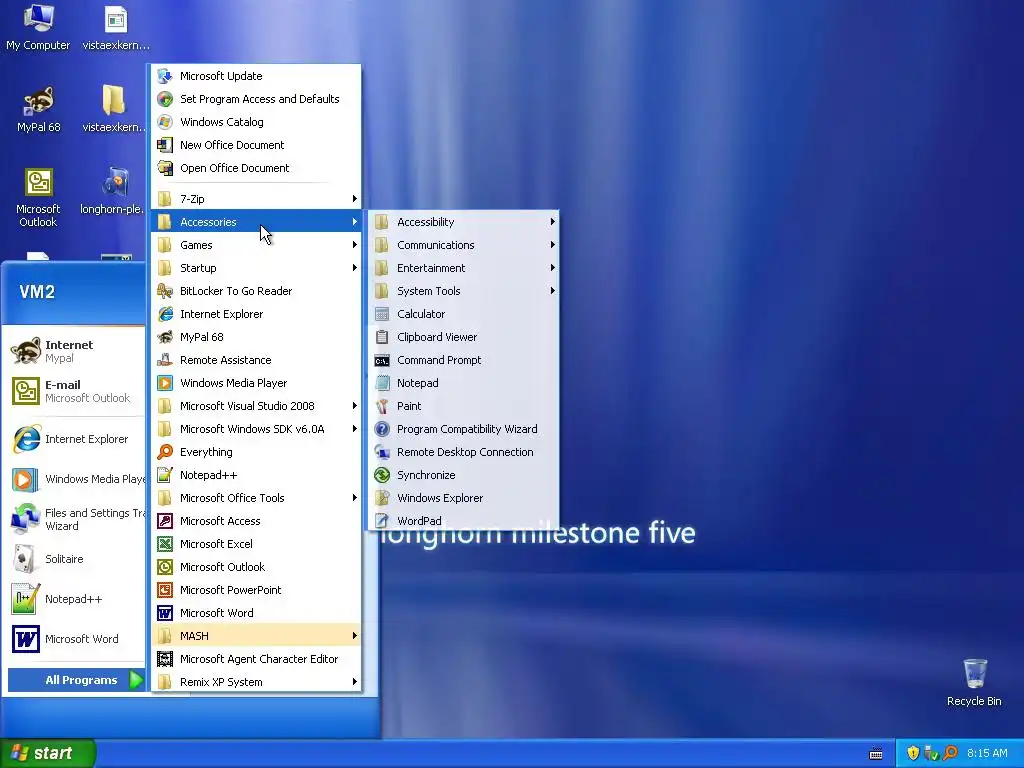Click the Microsoft Update icon

[x=165, y=76]
